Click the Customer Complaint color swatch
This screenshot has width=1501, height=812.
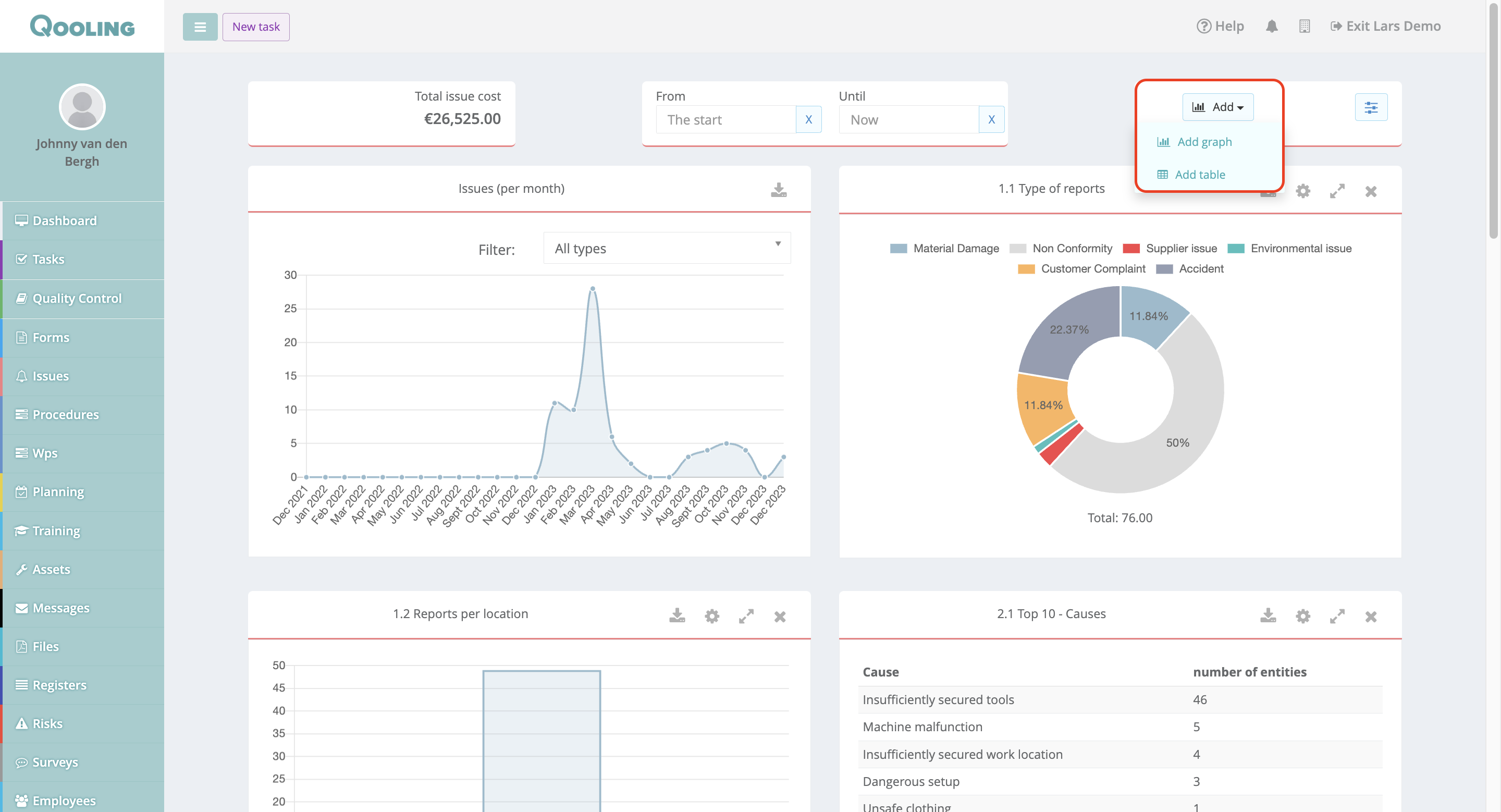click(x=1026, y=268)
